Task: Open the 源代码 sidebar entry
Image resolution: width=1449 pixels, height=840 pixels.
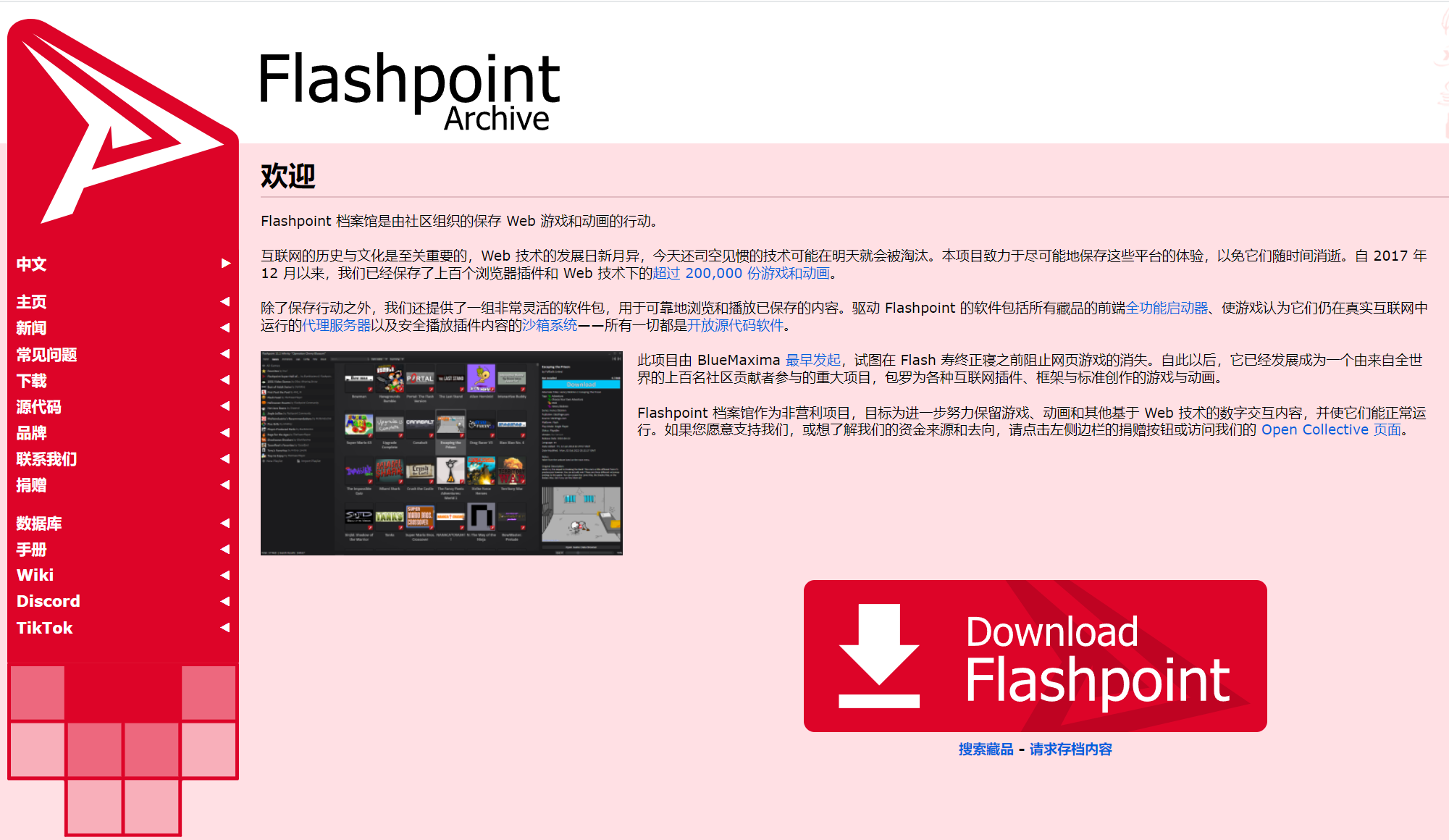Action: point(39,406)
